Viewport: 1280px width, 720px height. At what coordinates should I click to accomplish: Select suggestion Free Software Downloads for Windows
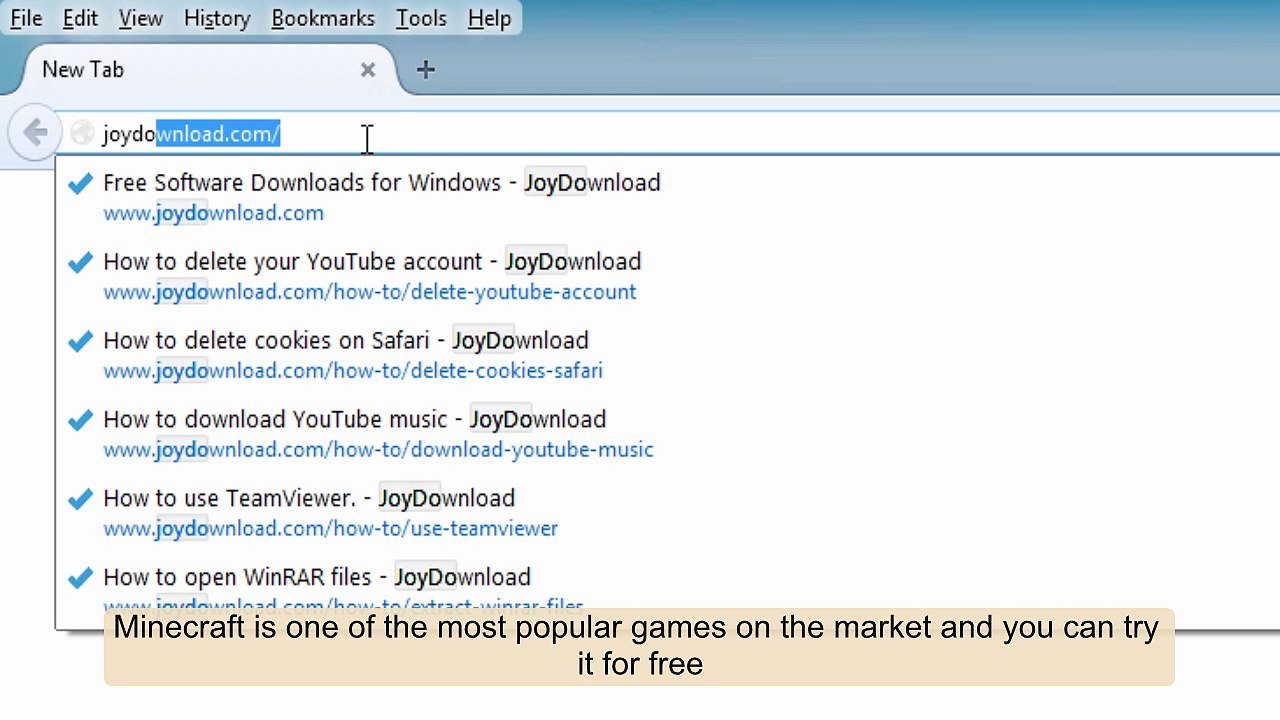pos(381,183)
